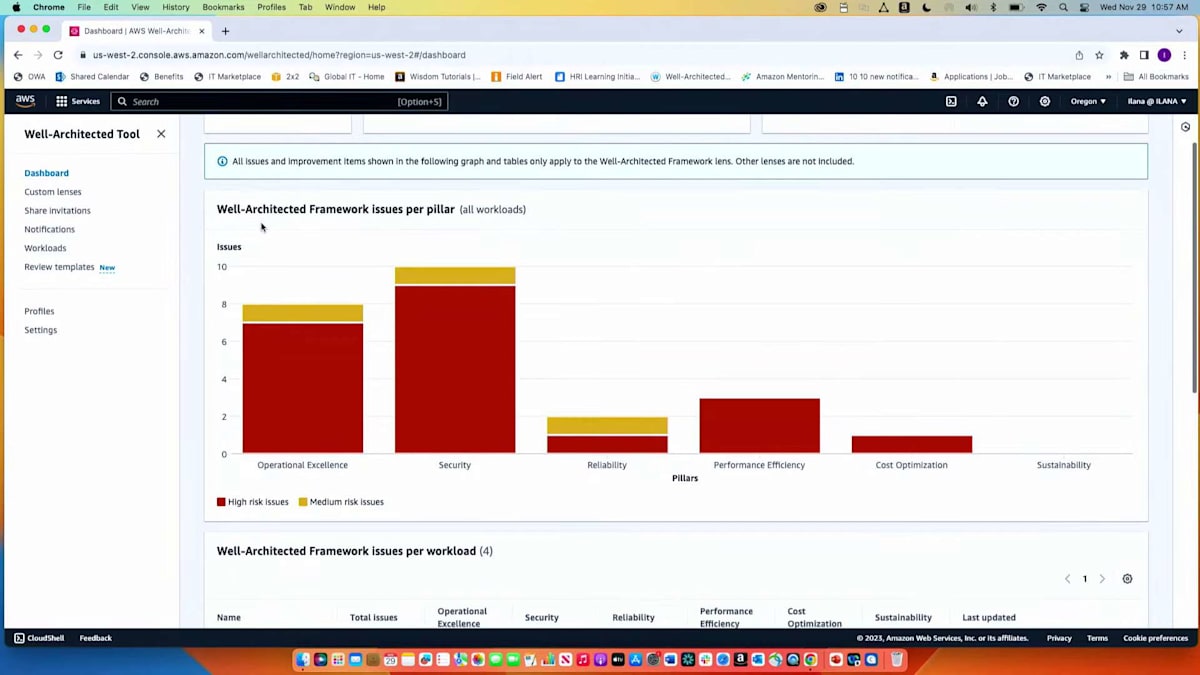Click CloudShell in footer

39,638
